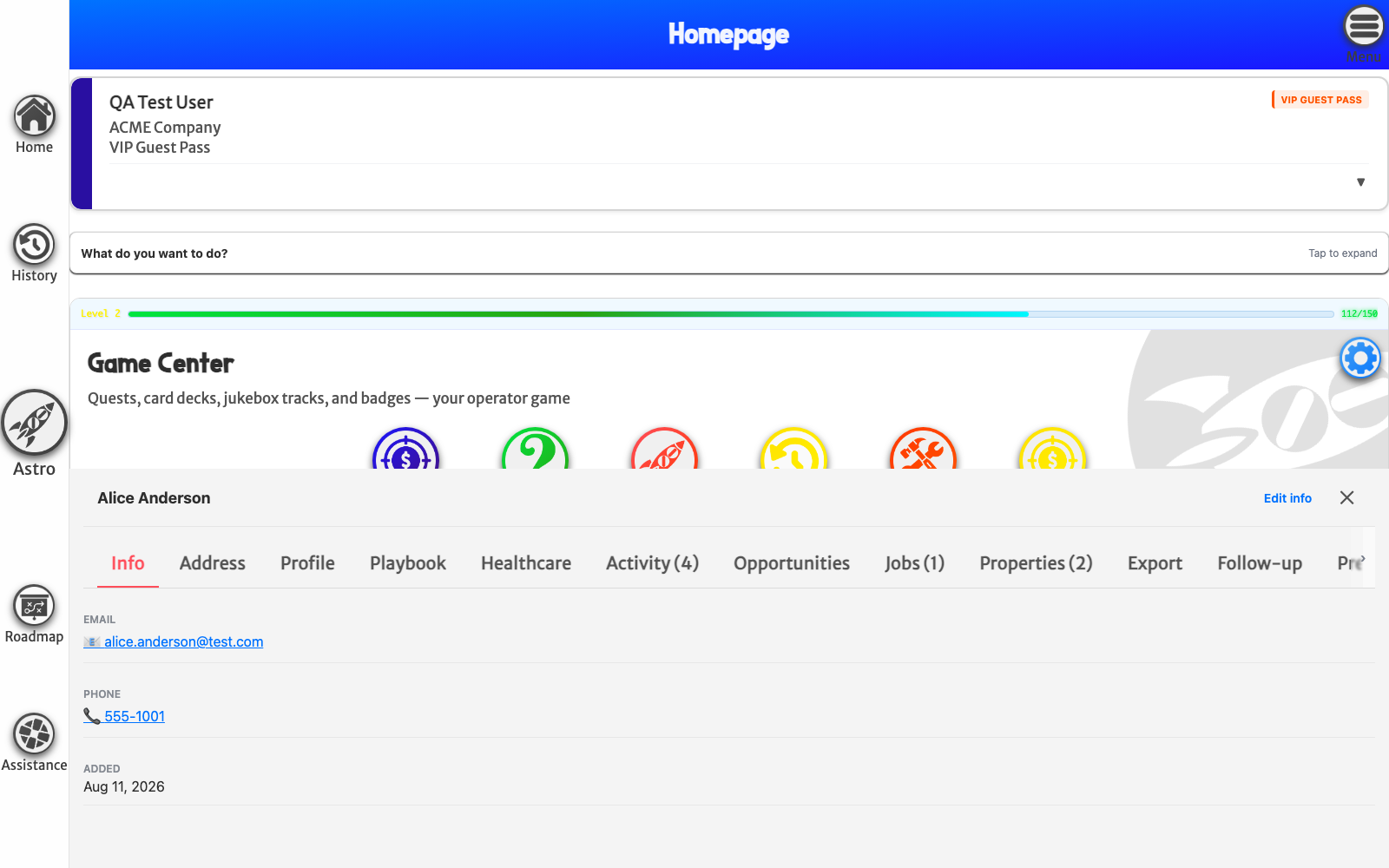Click the Game Center heading

[x=161, y=363]
